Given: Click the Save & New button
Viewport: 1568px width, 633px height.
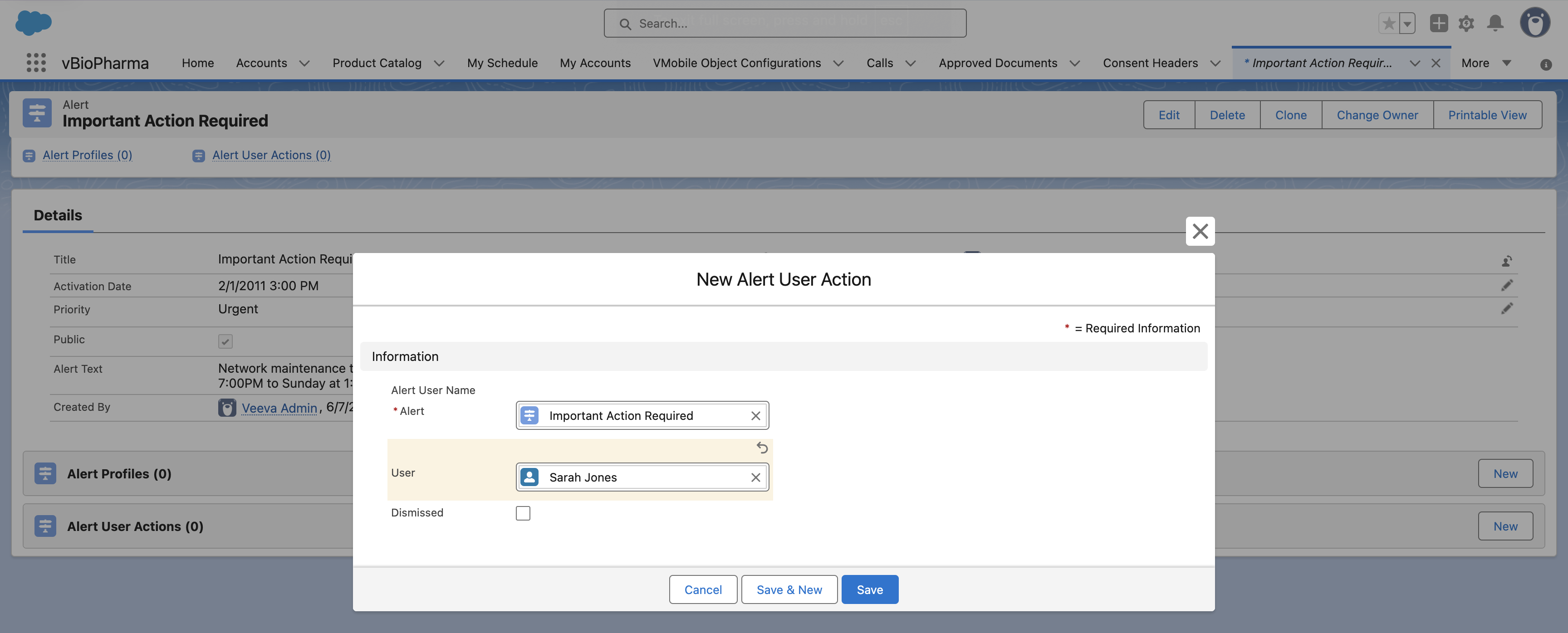Looking at the screenshot, I should click(x=789, y=589).
